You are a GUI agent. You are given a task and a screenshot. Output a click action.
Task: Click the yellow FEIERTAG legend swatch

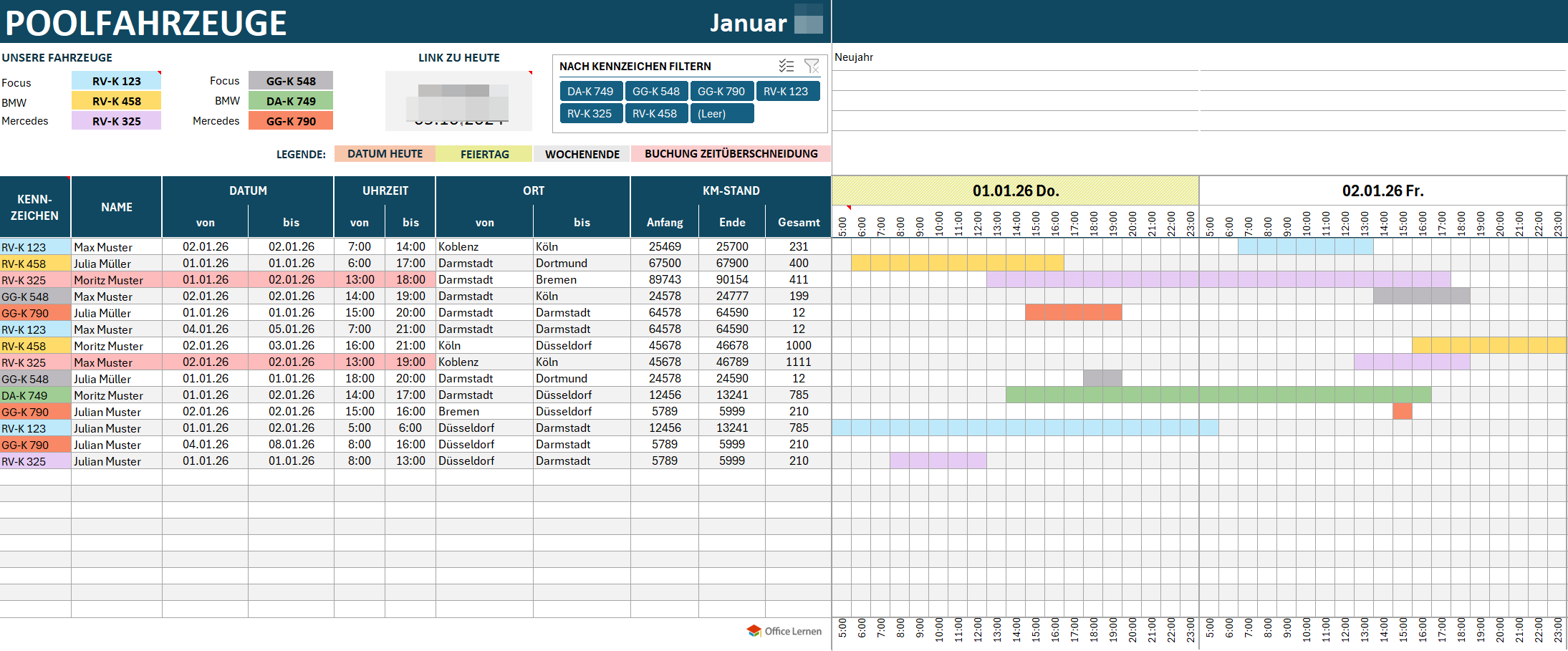(x=484, y=154)
